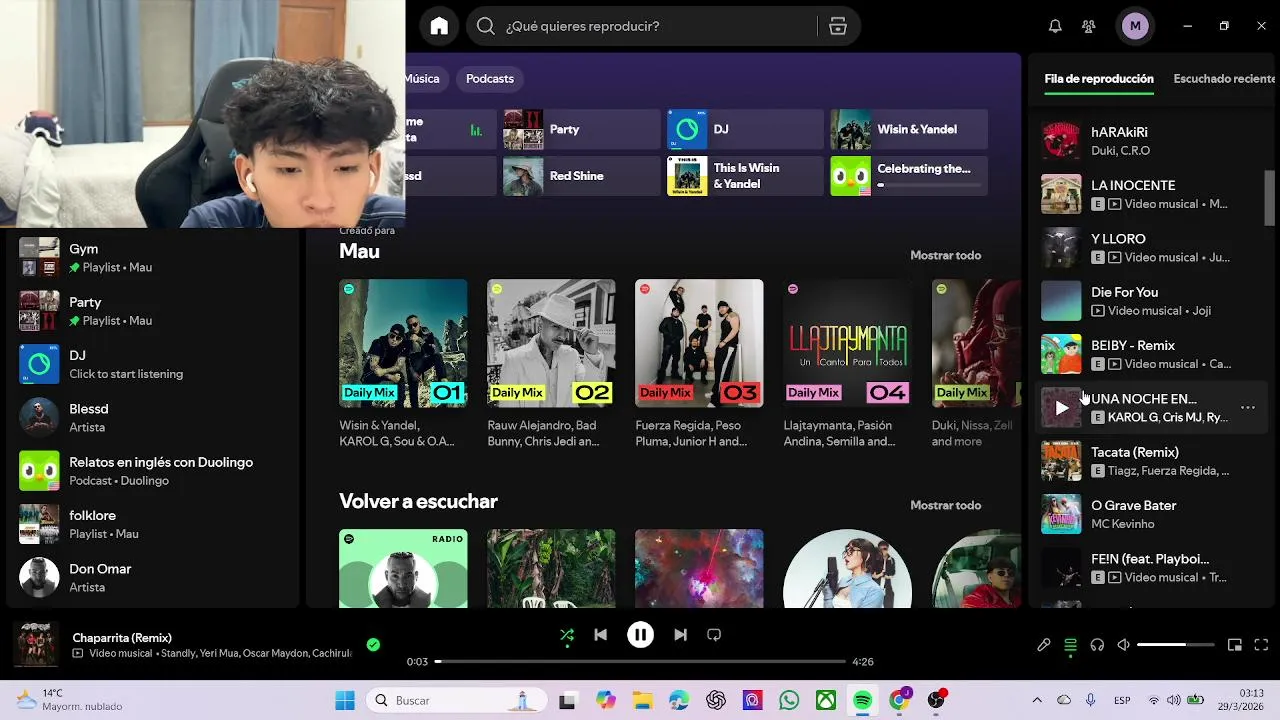The height and width of the screenshot is (720, 1280).
Task: Open Gym playlist in library
Action: point(155,258)
